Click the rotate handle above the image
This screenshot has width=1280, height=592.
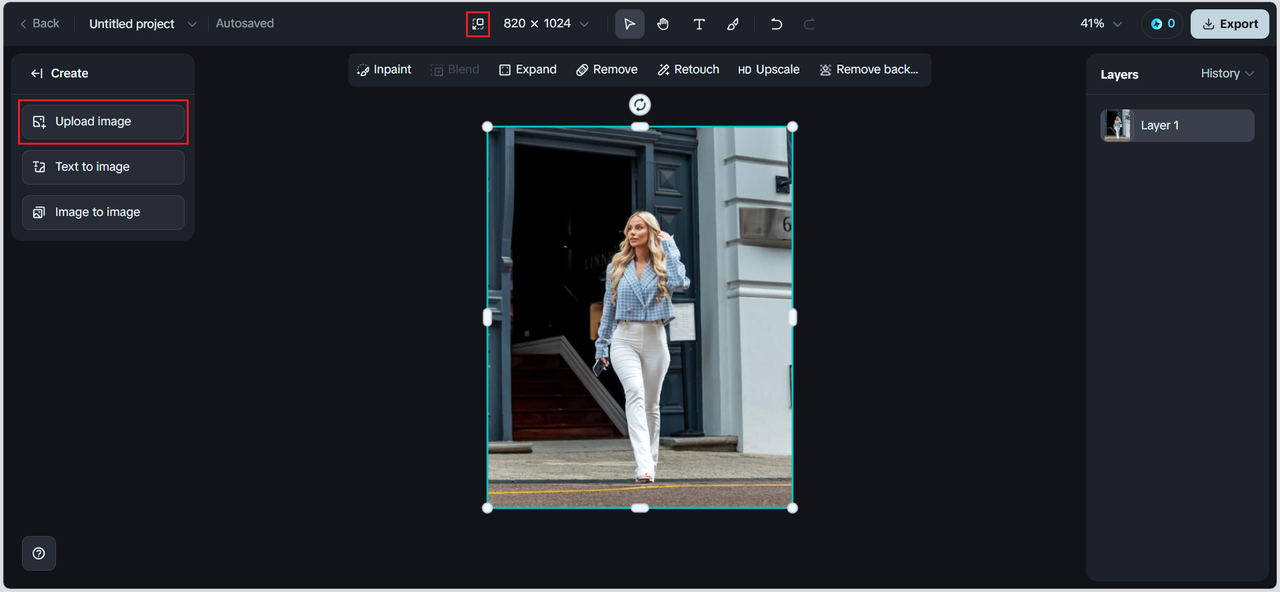tap(640, 104)
